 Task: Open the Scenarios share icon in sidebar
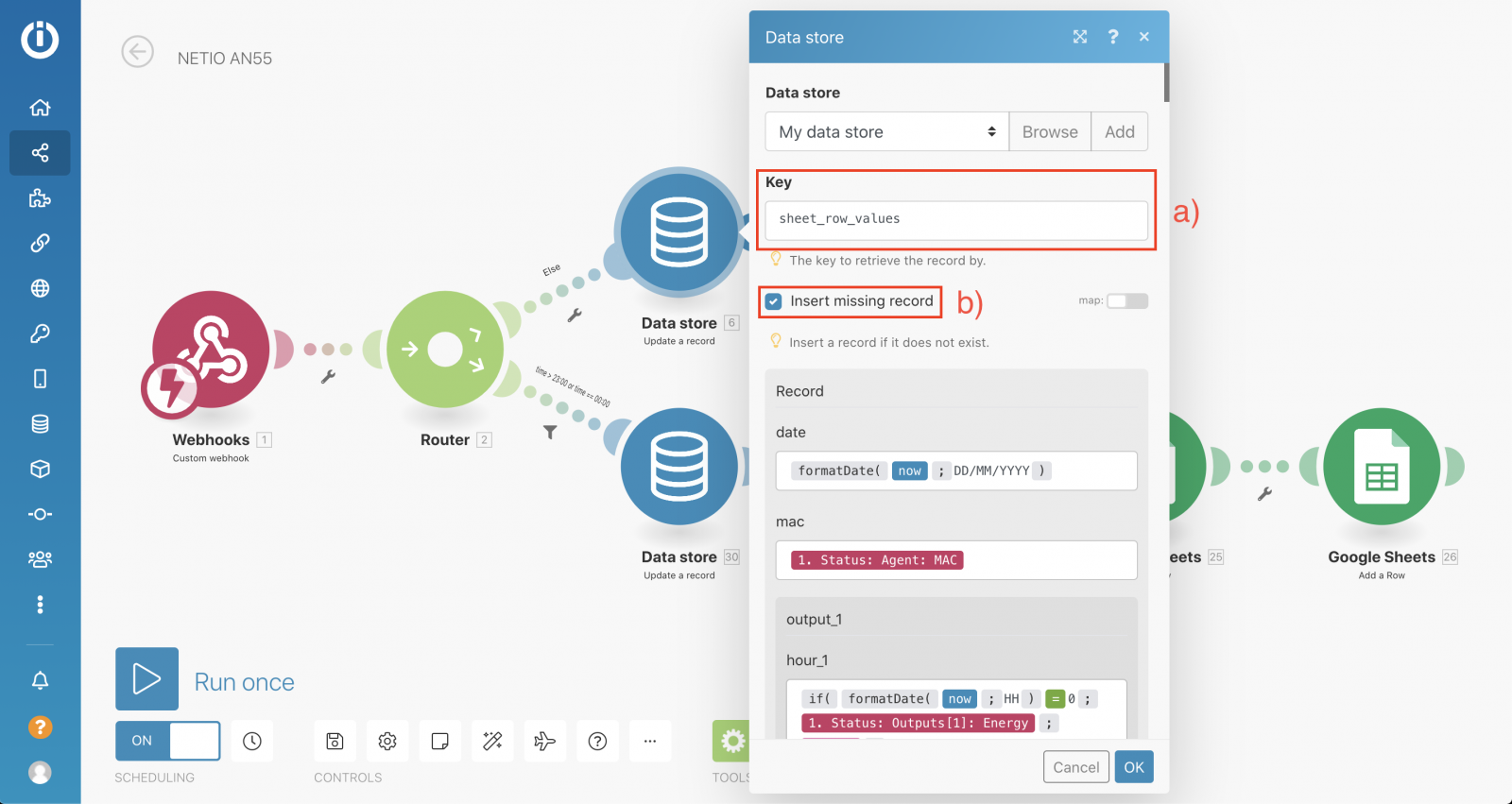tap(40, 153)
